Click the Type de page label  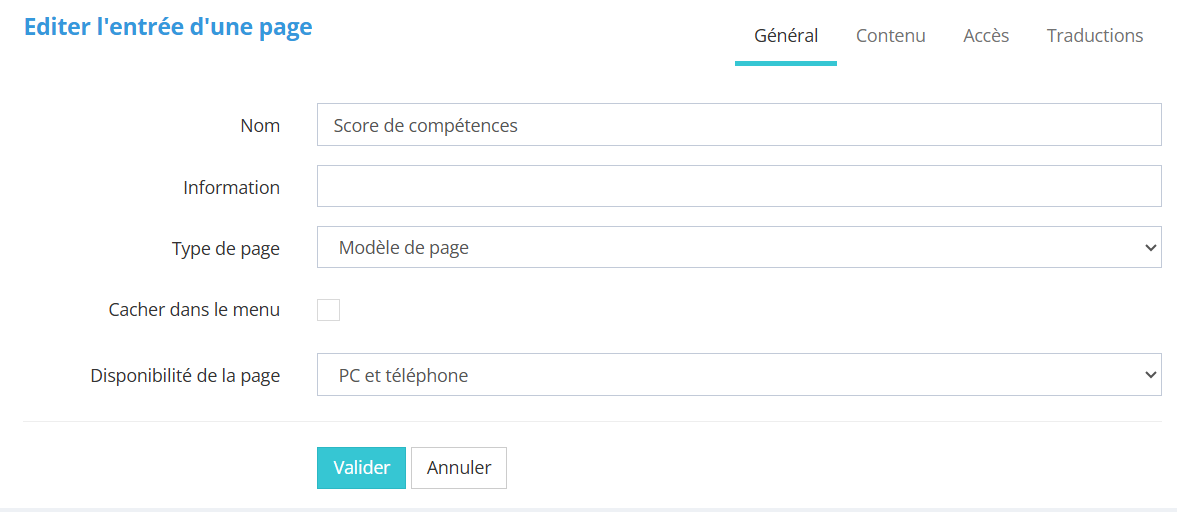pyautogui.click(x=225, y=249)
